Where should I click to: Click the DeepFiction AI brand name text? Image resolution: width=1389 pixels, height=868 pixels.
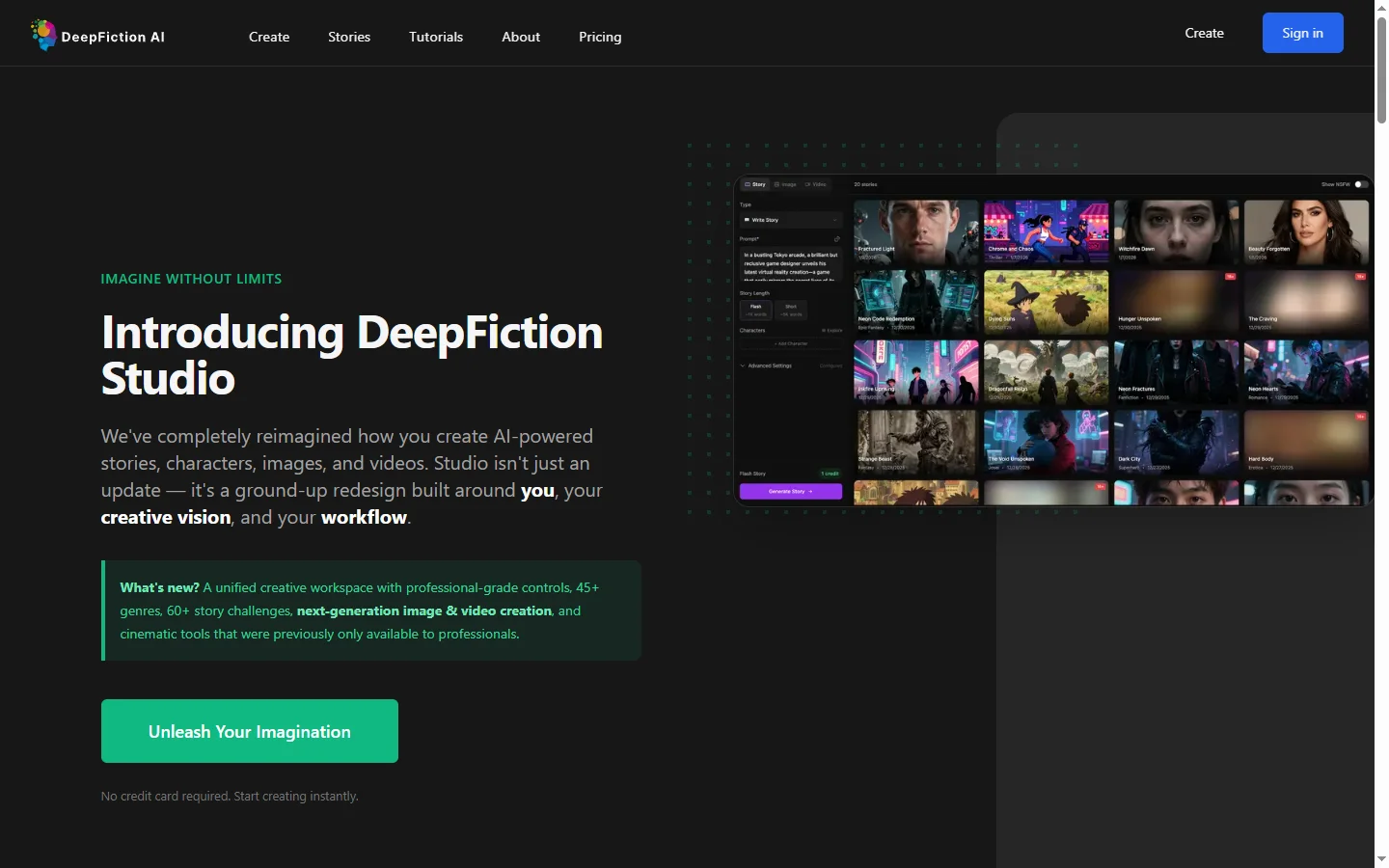click(113, 37)
